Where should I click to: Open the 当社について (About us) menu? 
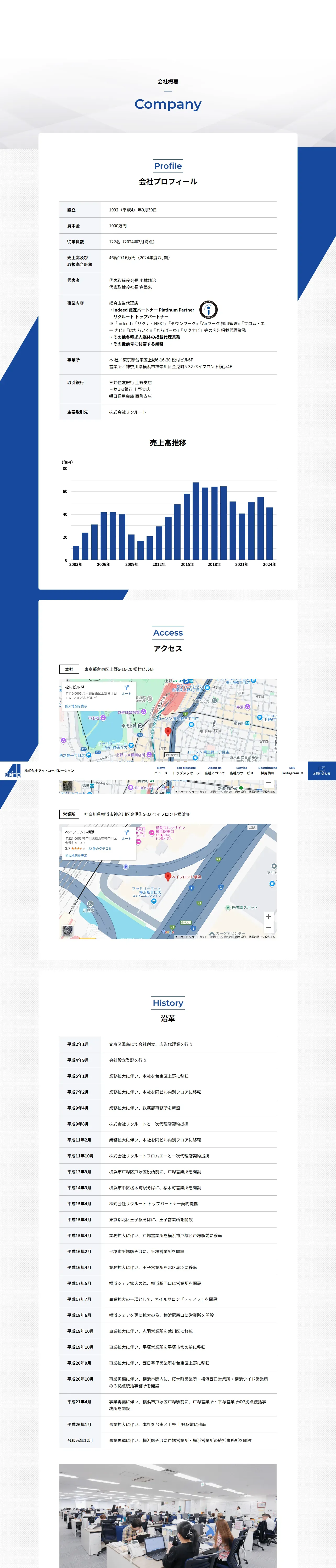215,771
